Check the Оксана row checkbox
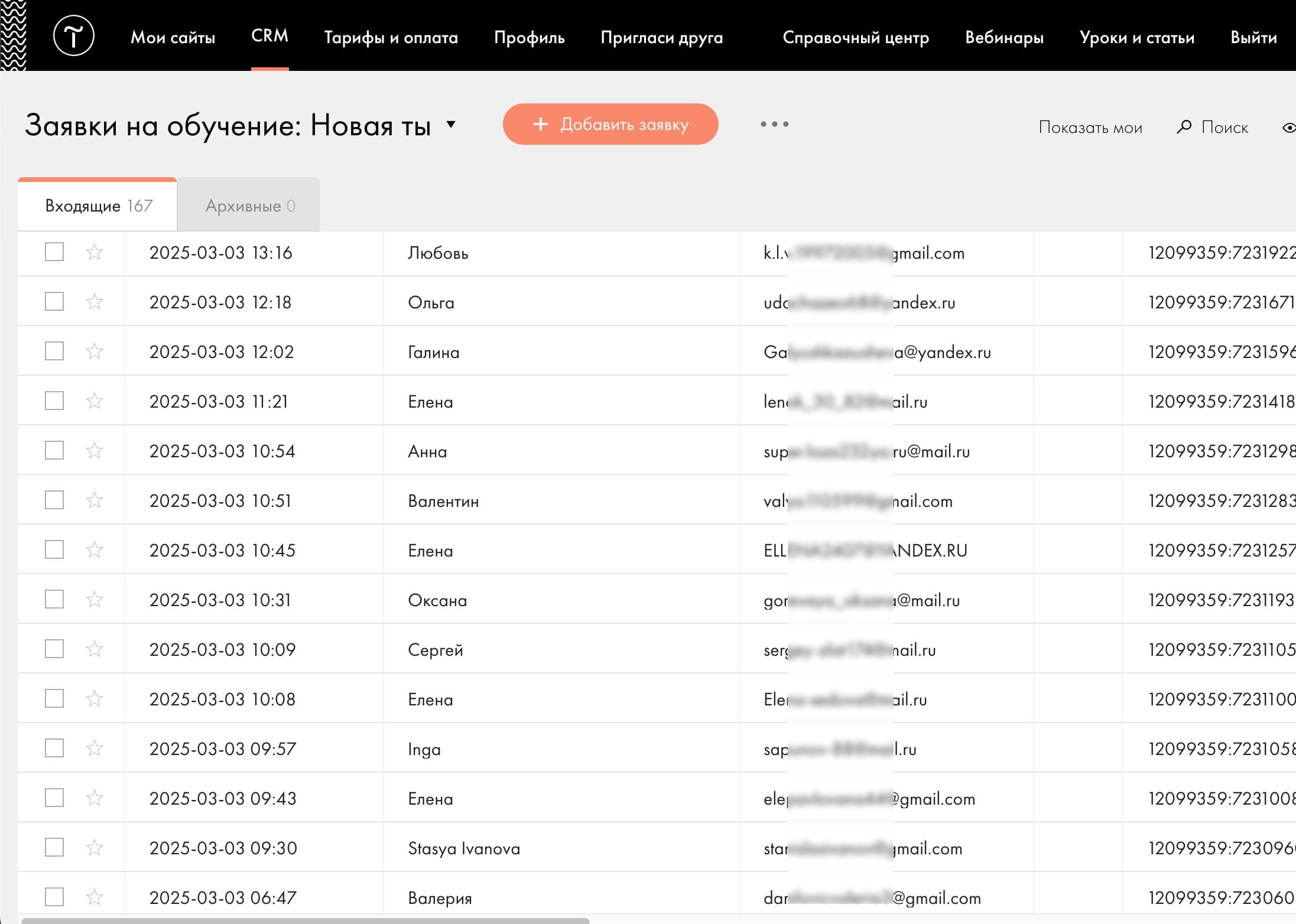 click(x=54, y=599)
